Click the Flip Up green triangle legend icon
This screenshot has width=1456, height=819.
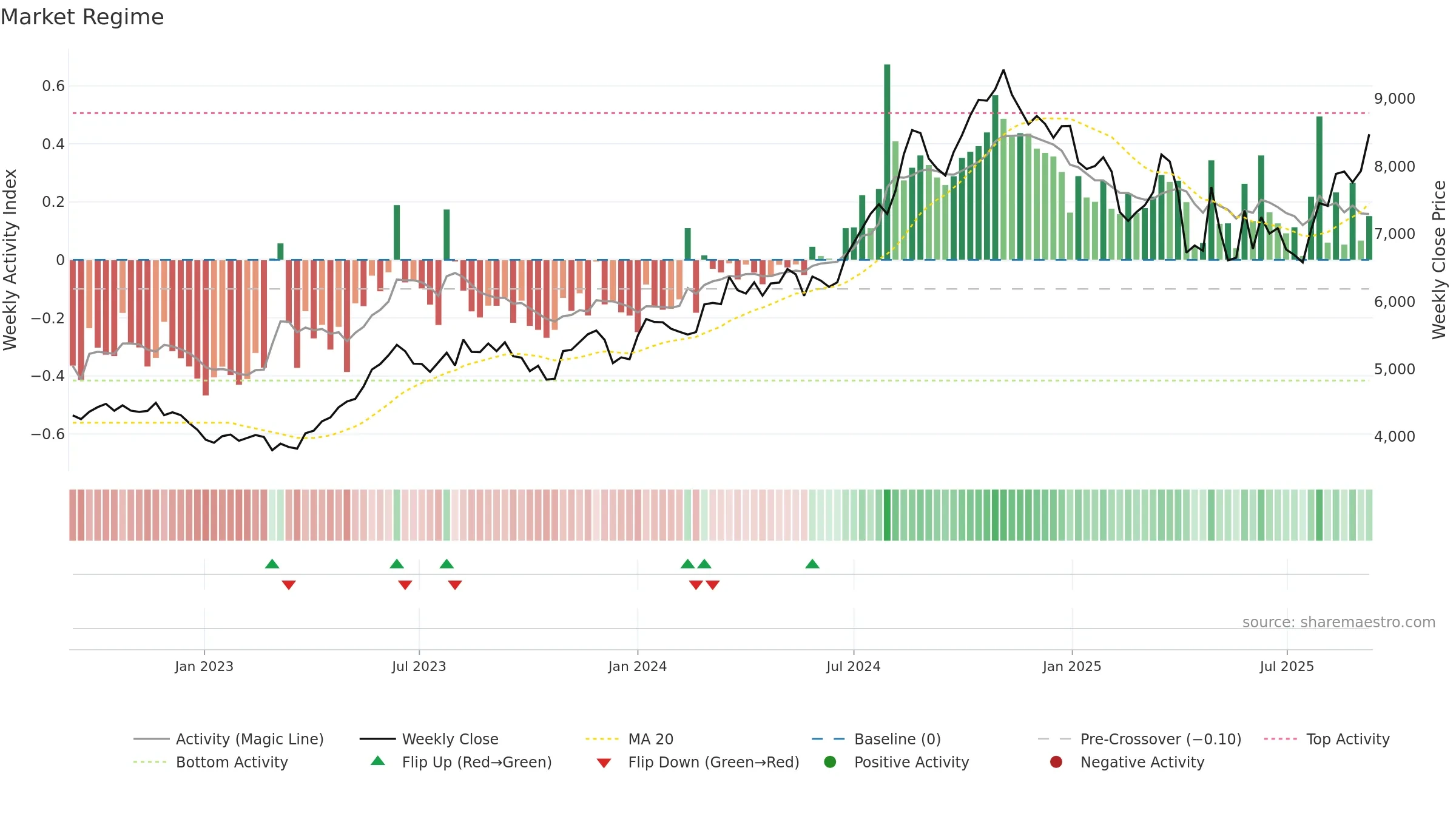[x=377, y=761]
